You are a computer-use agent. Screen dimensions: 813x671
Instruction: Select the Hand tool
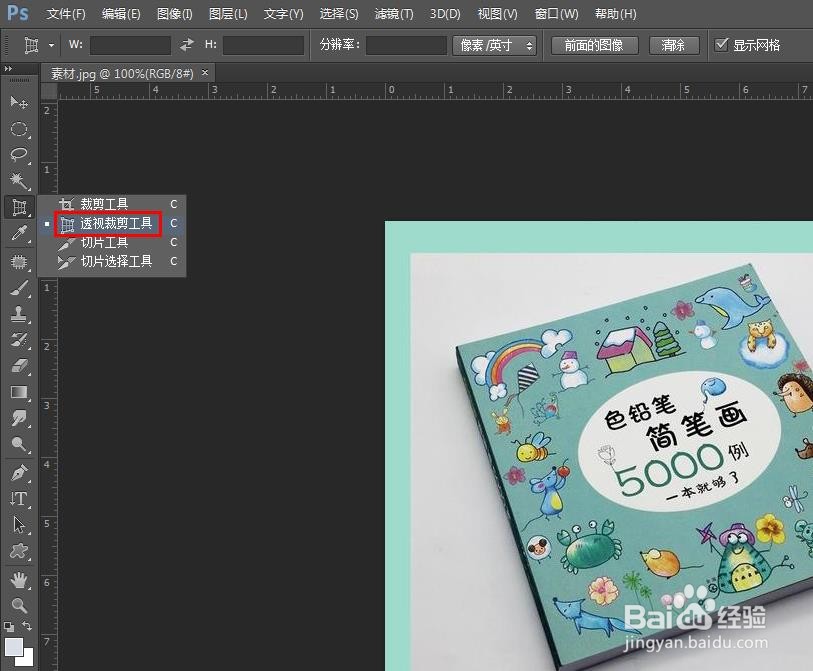pos(19,580)
